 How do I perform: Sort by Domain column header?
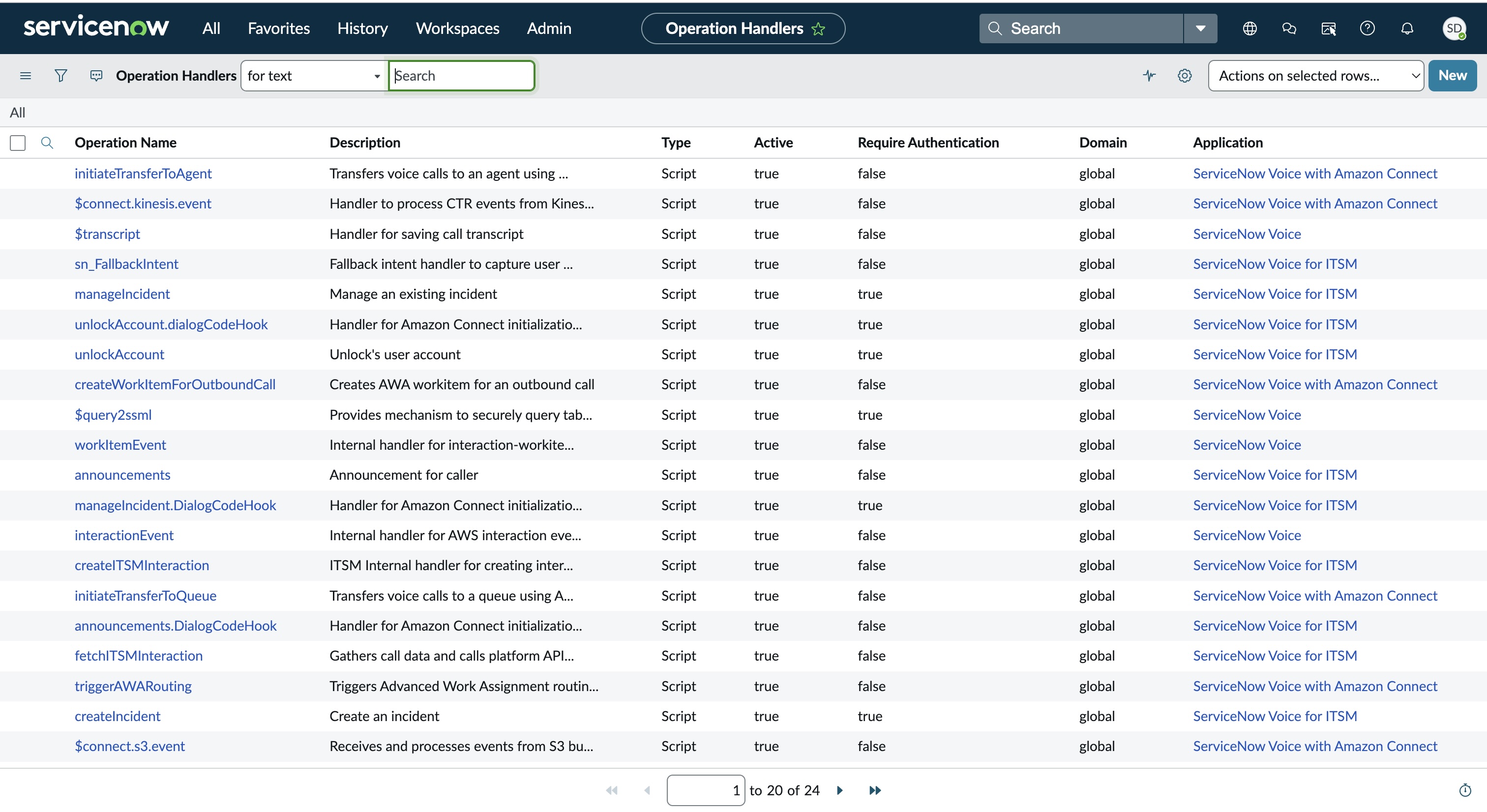coord(1103,143)
